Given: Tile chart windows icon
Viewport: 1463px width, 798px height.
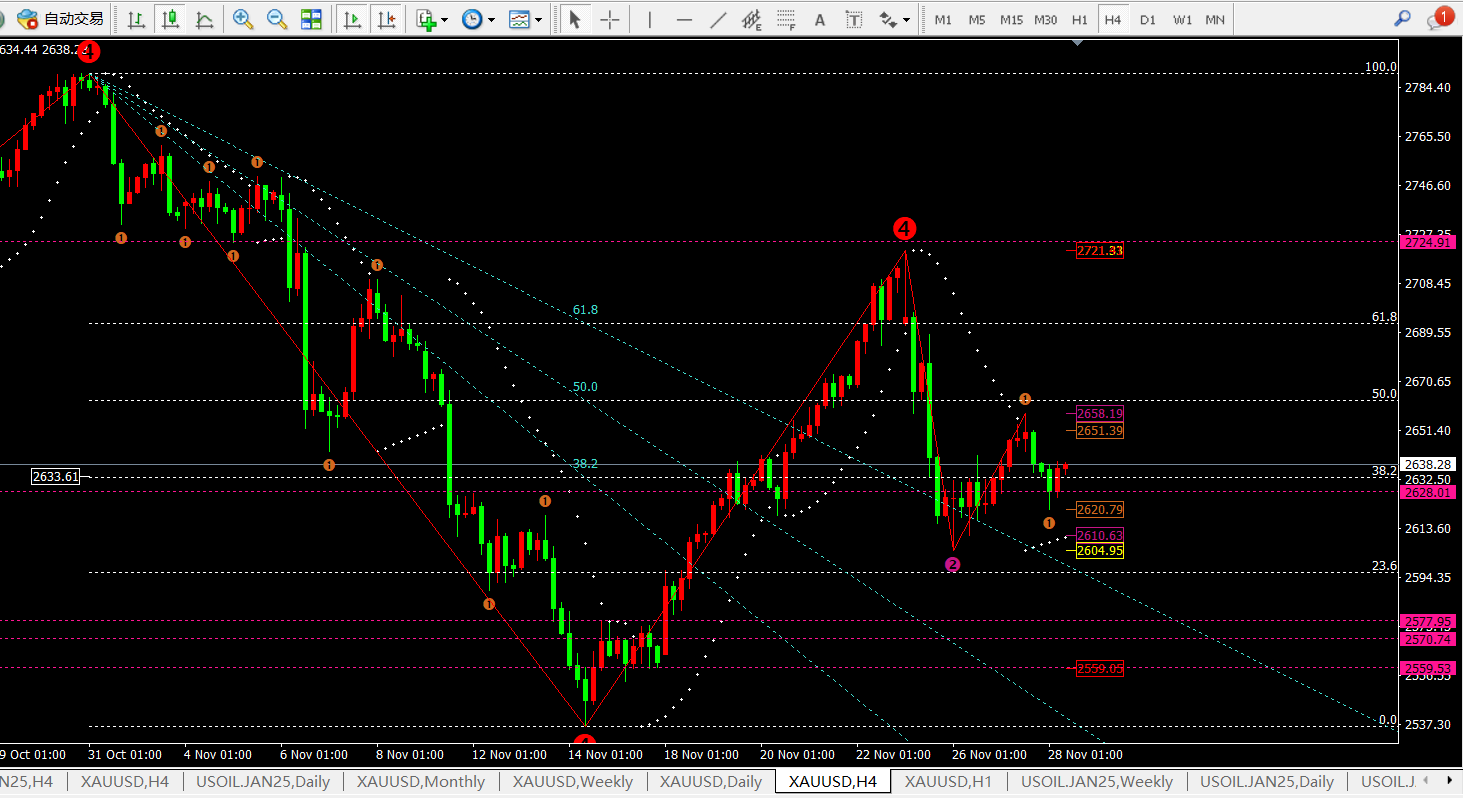Looking at the screenshot, I should 311,19.
